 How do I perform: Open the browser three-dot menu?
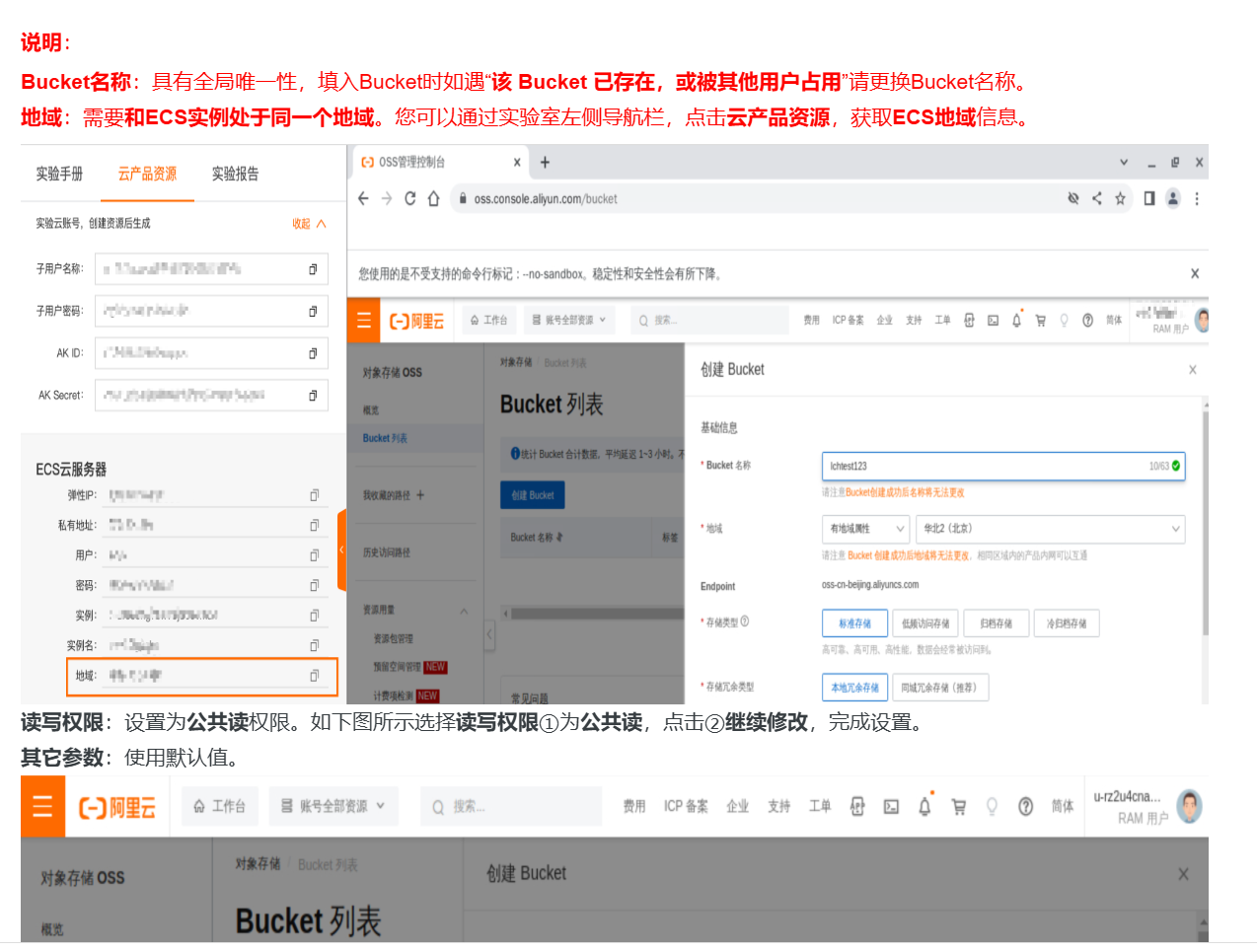[x=1197, y=198]
